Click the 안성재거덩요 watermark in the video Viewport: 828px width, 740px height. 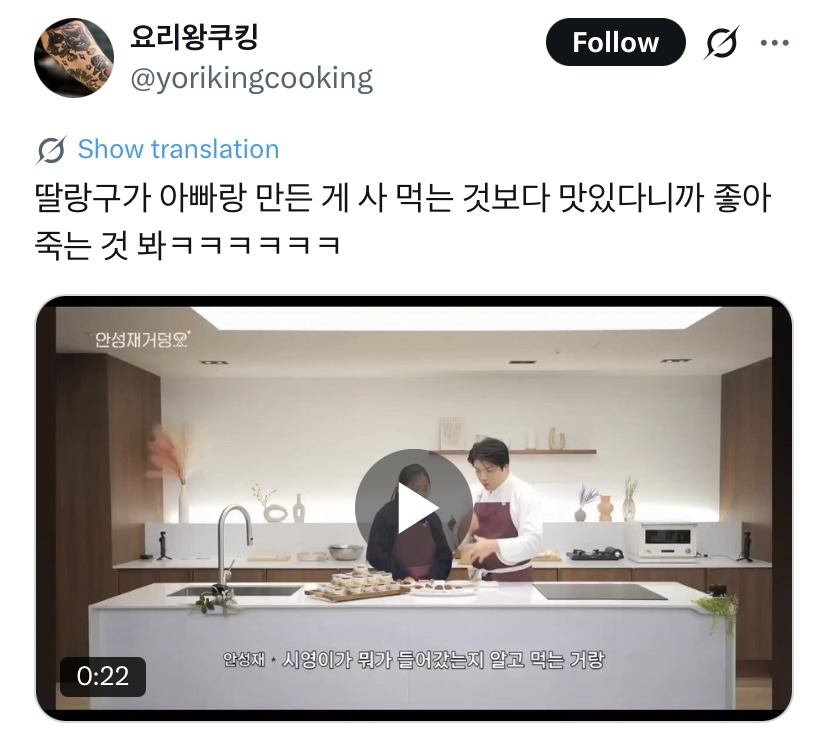coord(142,339)
